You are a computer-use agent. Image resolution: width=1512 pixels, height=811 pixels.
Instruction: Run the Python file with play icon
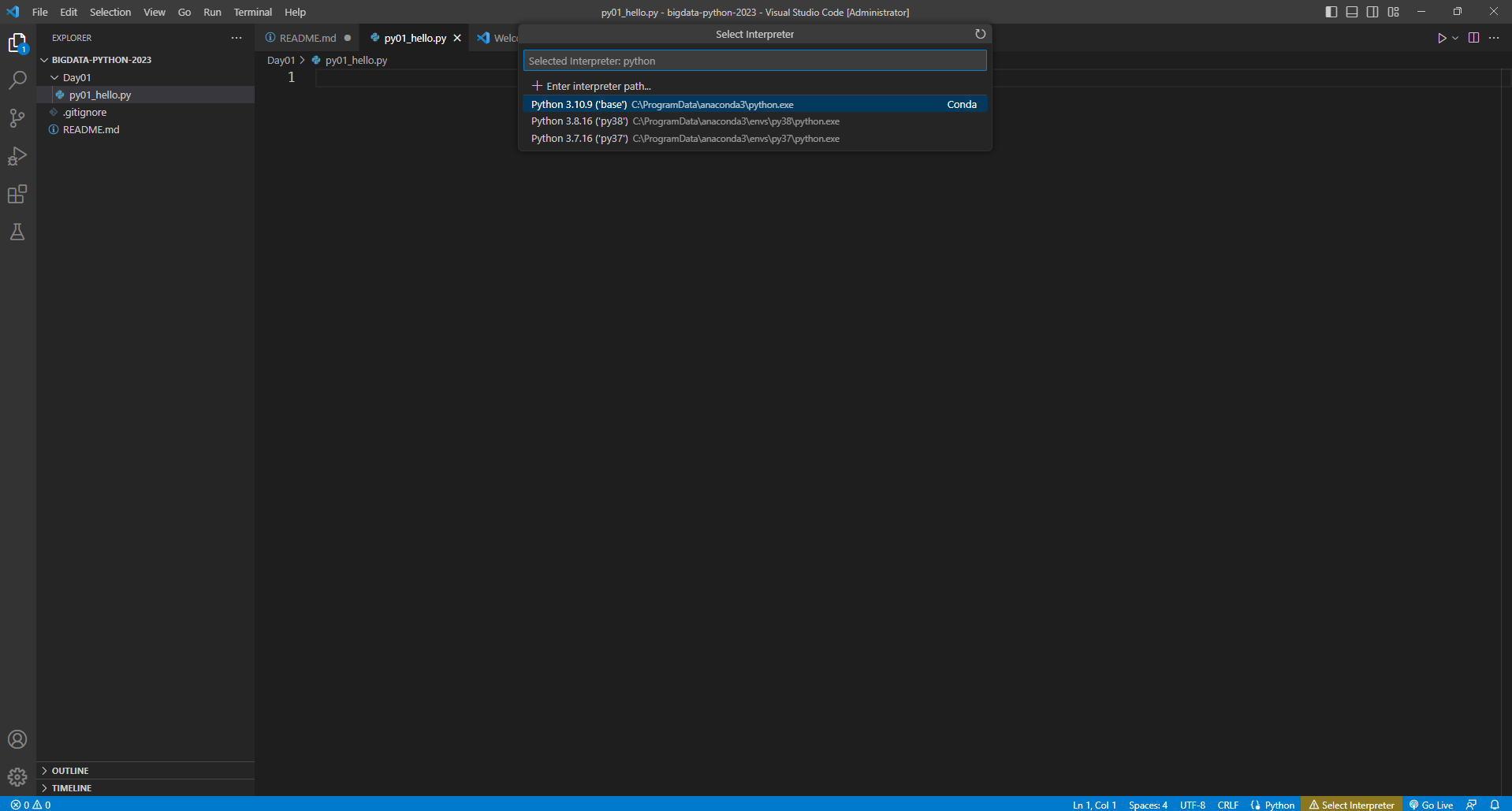point(1441,38)
